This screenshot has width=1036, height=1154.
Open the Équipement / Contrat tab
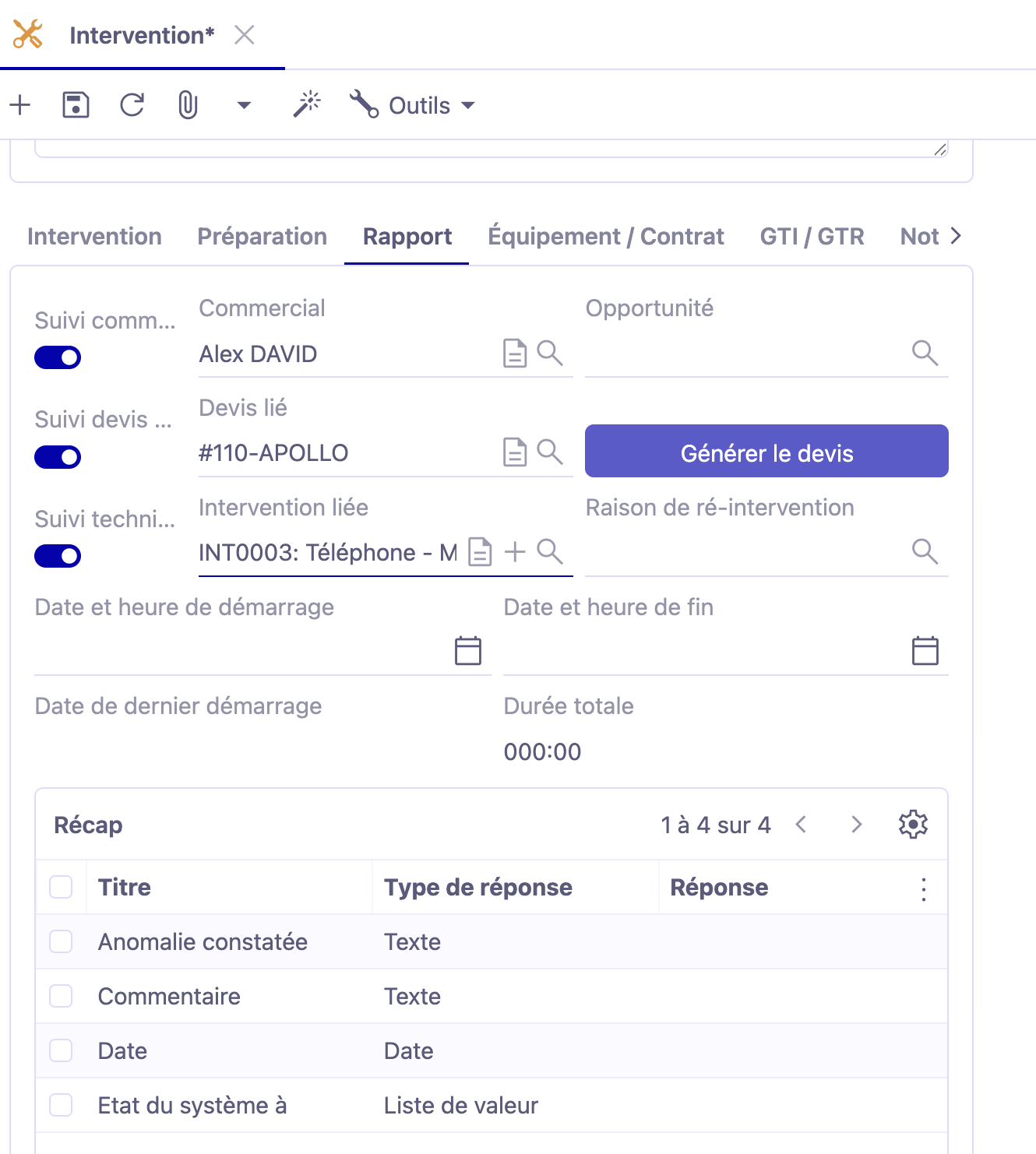[605, 237]
